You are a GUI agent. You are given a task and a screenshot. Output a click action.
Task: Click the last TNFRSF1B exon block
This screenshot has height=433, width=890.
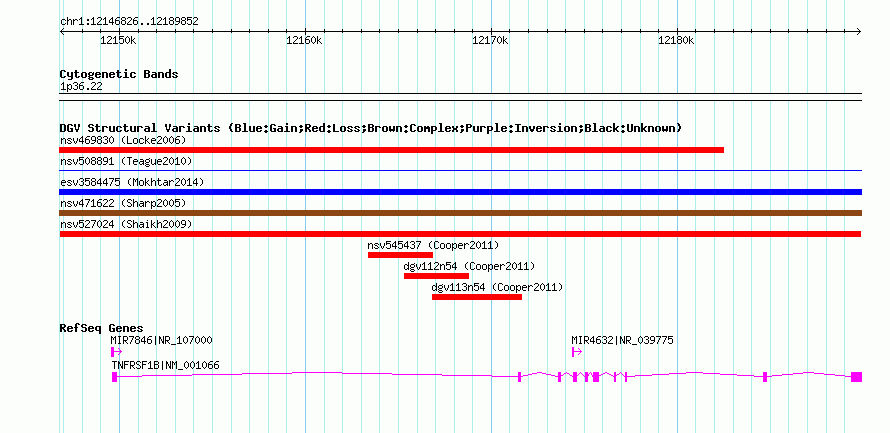[x=857, y=377]
